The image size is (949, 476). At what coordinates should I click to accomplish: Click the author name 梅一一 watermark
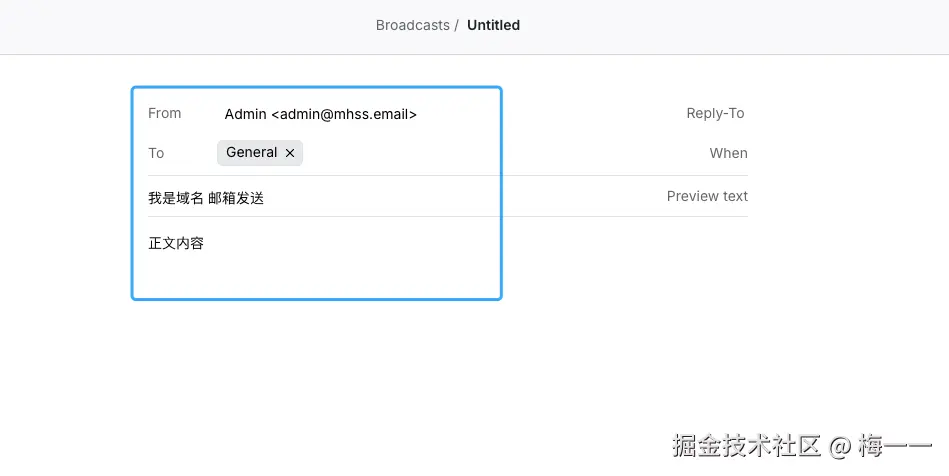point(895,446)
